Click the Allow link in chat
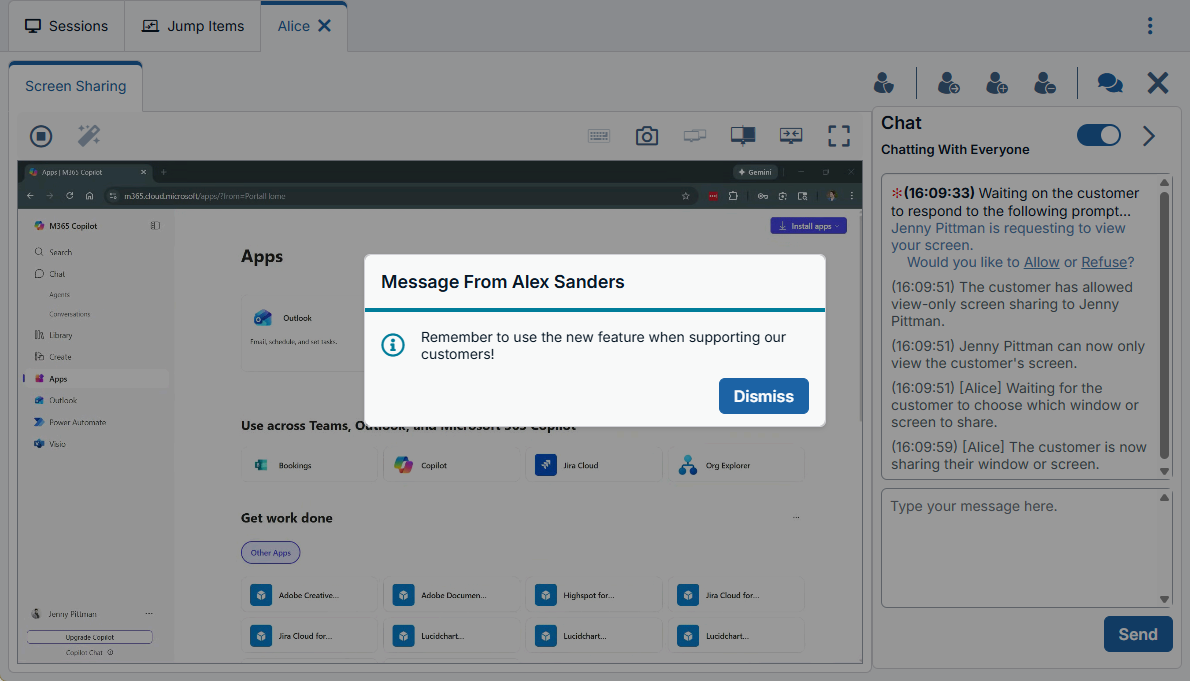Viewport: 1190px width, 681px height. pyautogui.click(x=1041, y=262)
